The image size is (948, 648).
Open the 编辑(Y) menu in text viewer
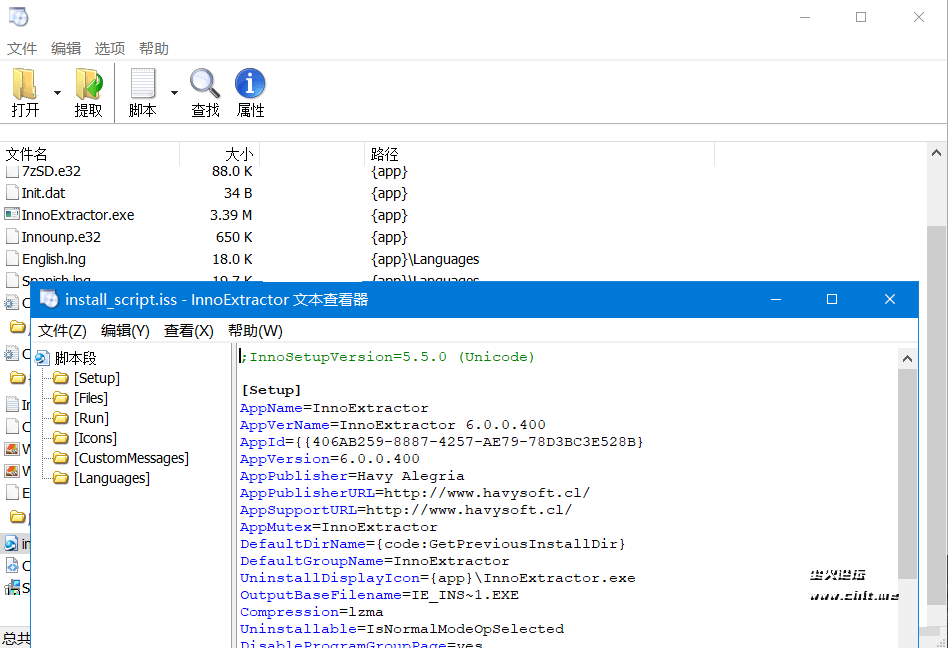(125, 330)
